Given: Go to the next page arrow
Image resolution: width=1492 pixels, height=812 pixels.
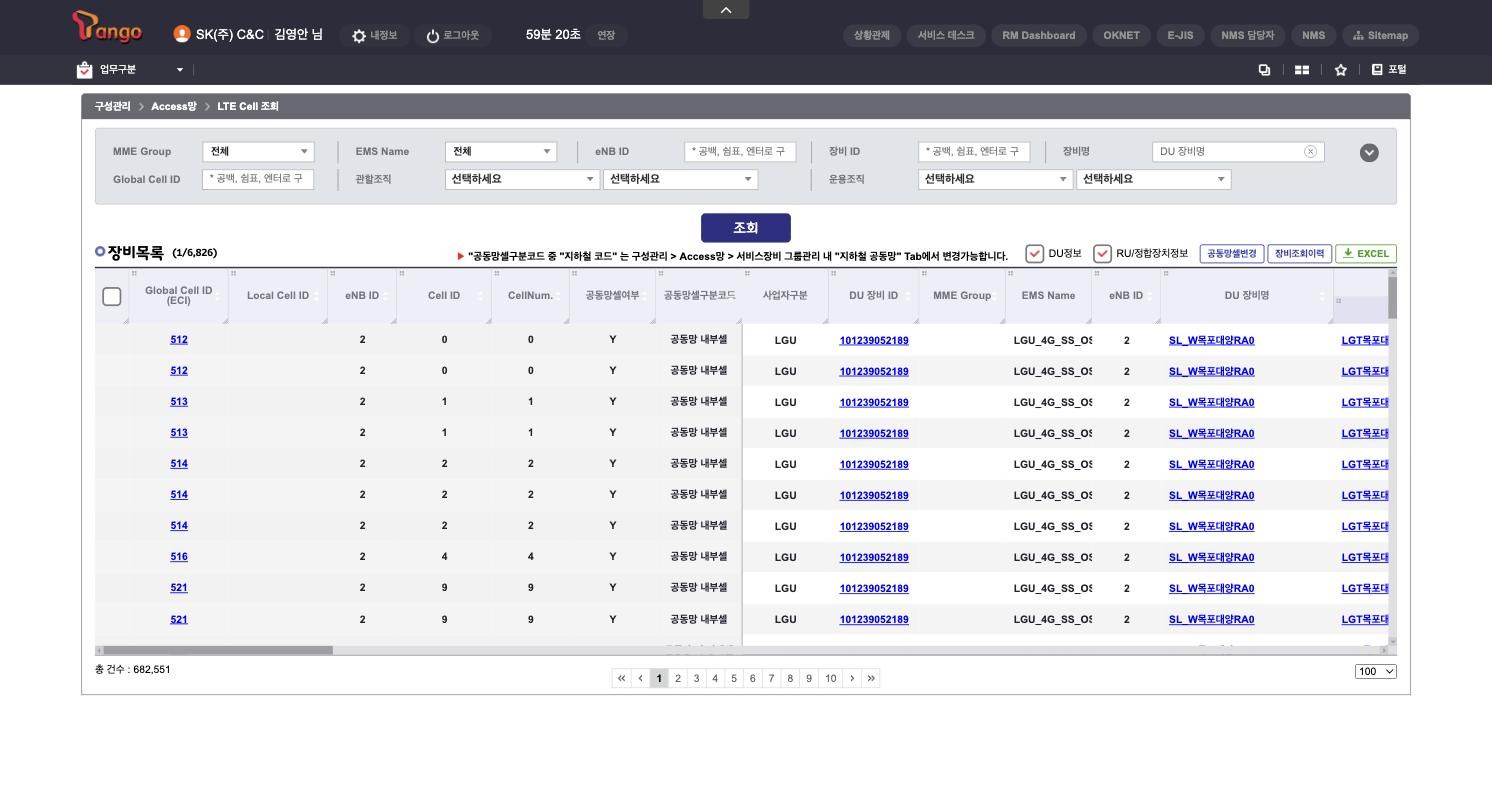Looking at the screenshot, I should pos(852,678).
